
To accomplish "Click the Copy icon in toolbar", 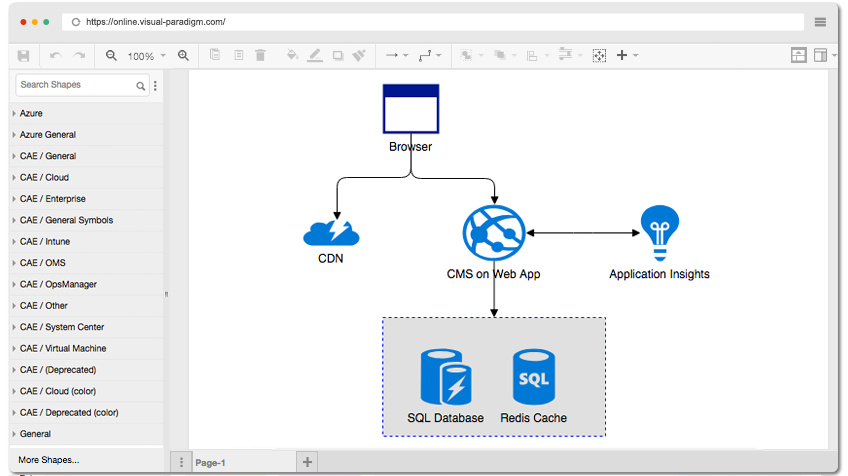I will click(215, 55).
